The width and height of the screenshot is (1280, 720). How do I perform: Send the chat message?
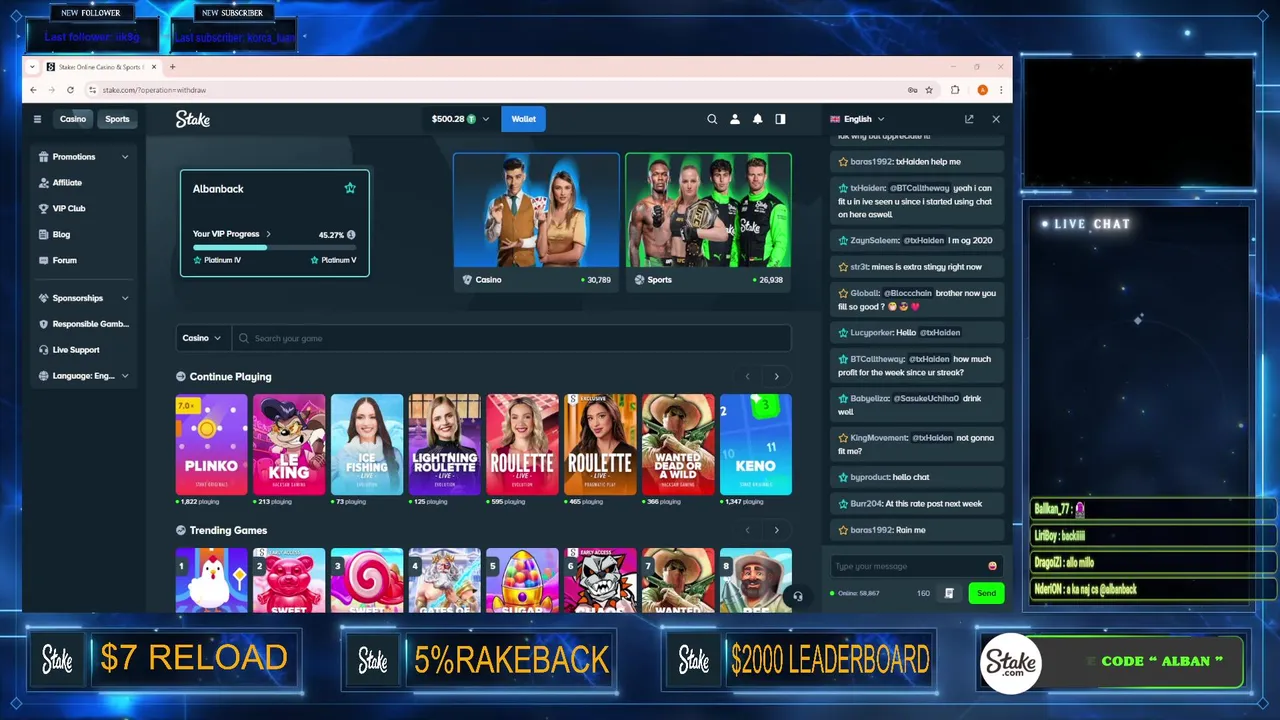[986, 593]
